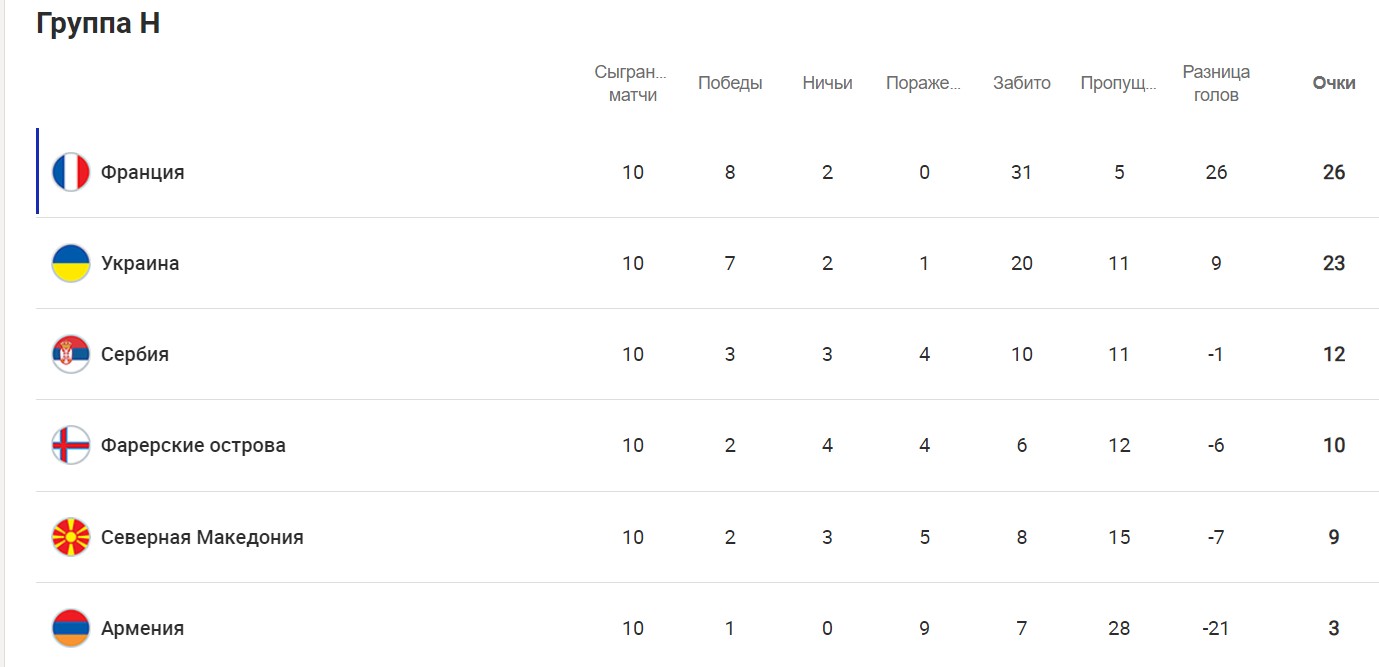Click the Группа H heading
Image resolution: width=1379 pixels, height=667 pixels.
tap(98, 24)
